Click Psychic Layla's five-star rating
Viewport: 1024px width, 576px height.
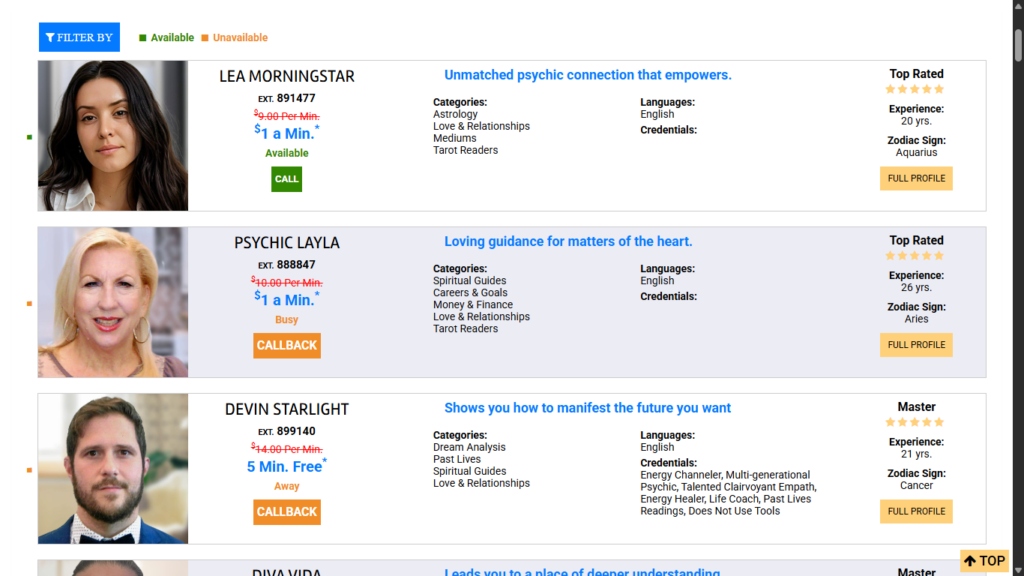click(x=915, y=256)
